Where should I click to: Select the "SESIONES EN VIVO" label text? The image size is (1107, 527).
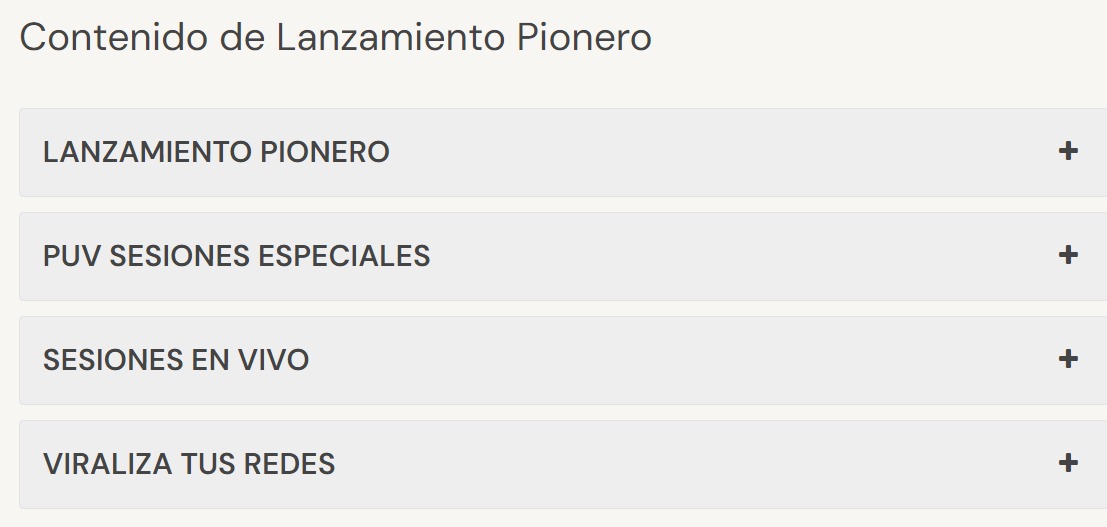(176, 361)
